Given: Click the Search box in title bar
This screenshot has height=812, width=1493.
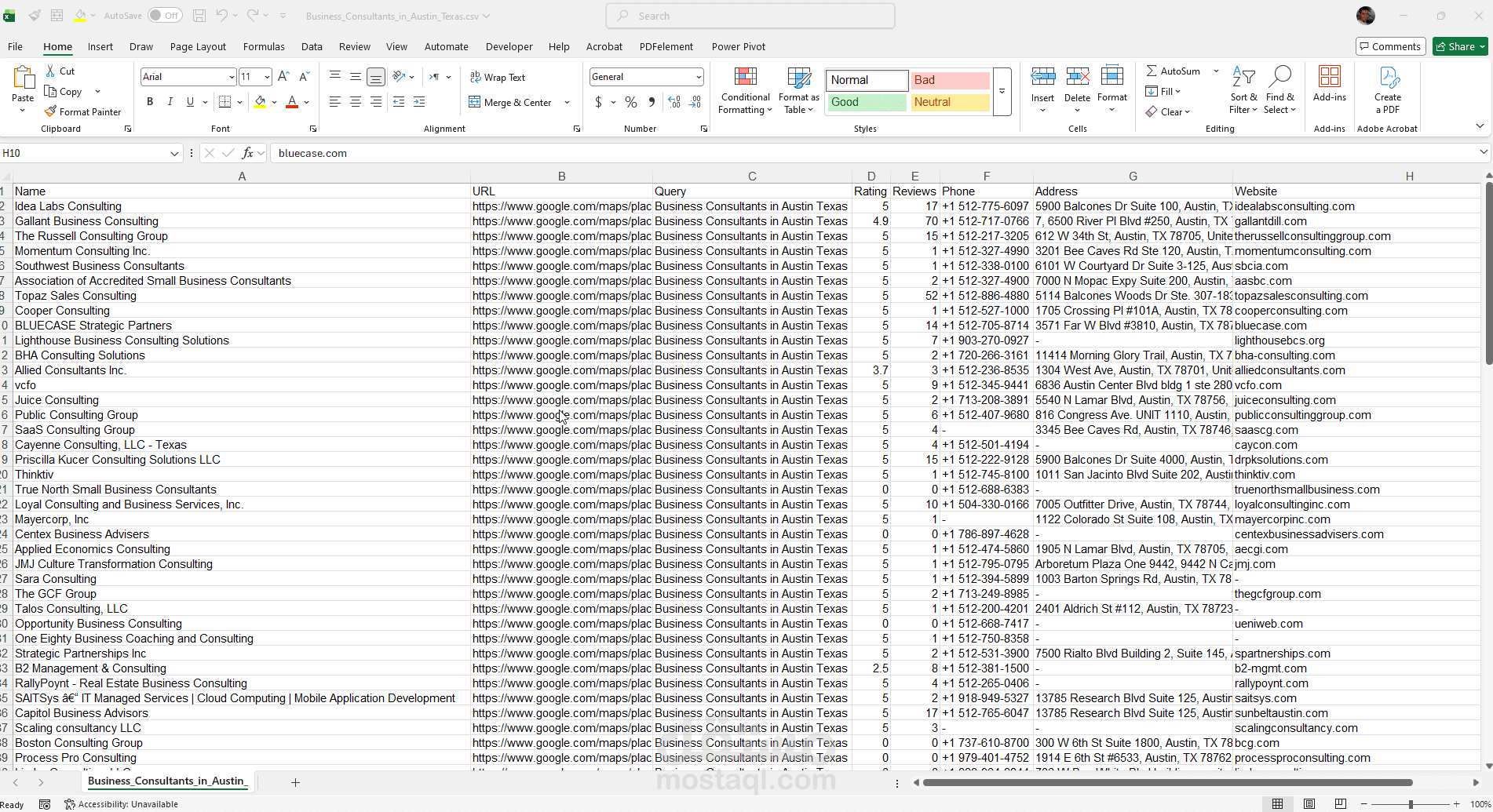Looking at the screenshot, I should pyautogui.click(x=750, y=16).
